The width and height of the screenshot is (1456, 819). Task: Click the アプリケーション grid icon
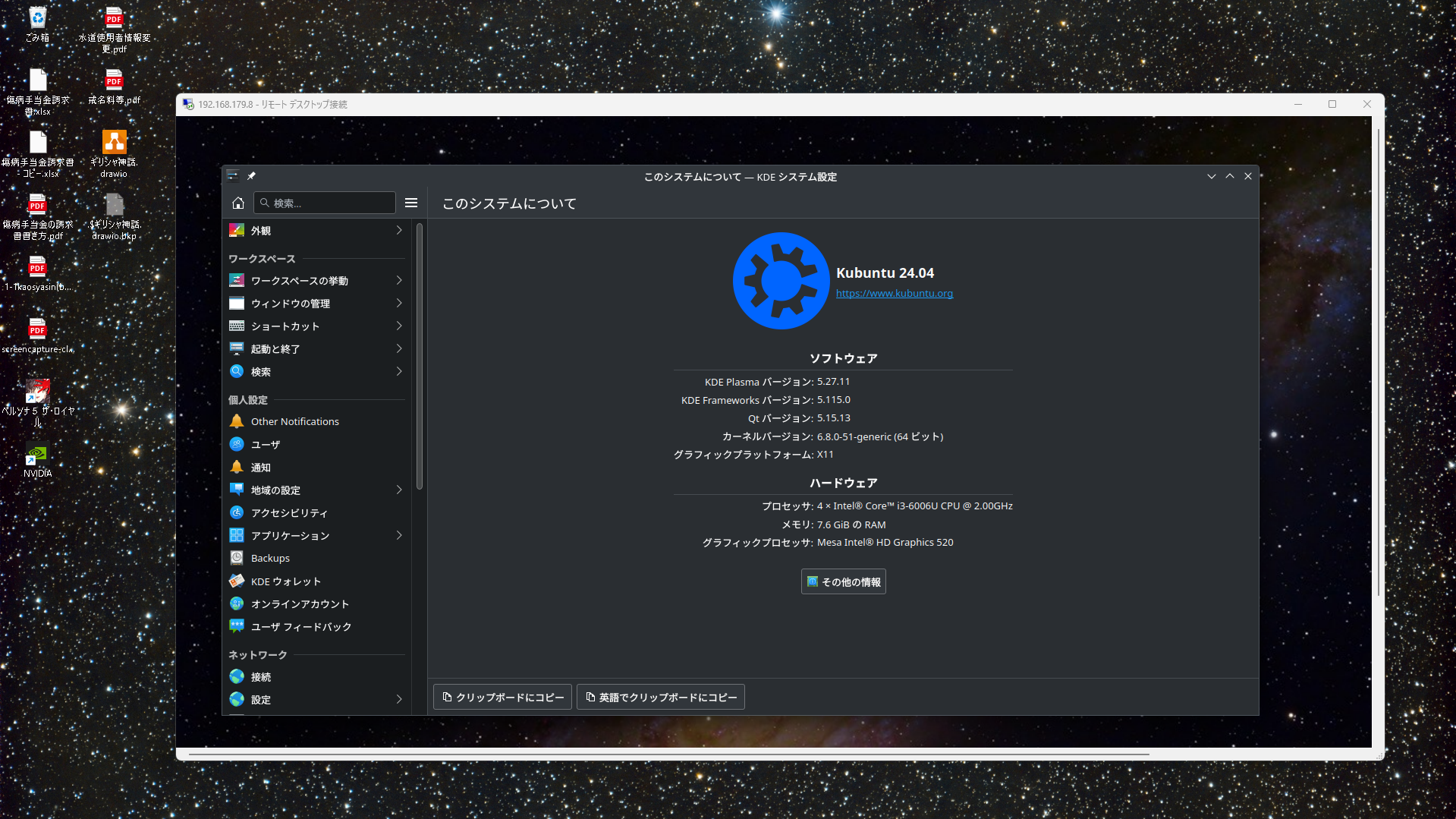[x=237, y=535]
